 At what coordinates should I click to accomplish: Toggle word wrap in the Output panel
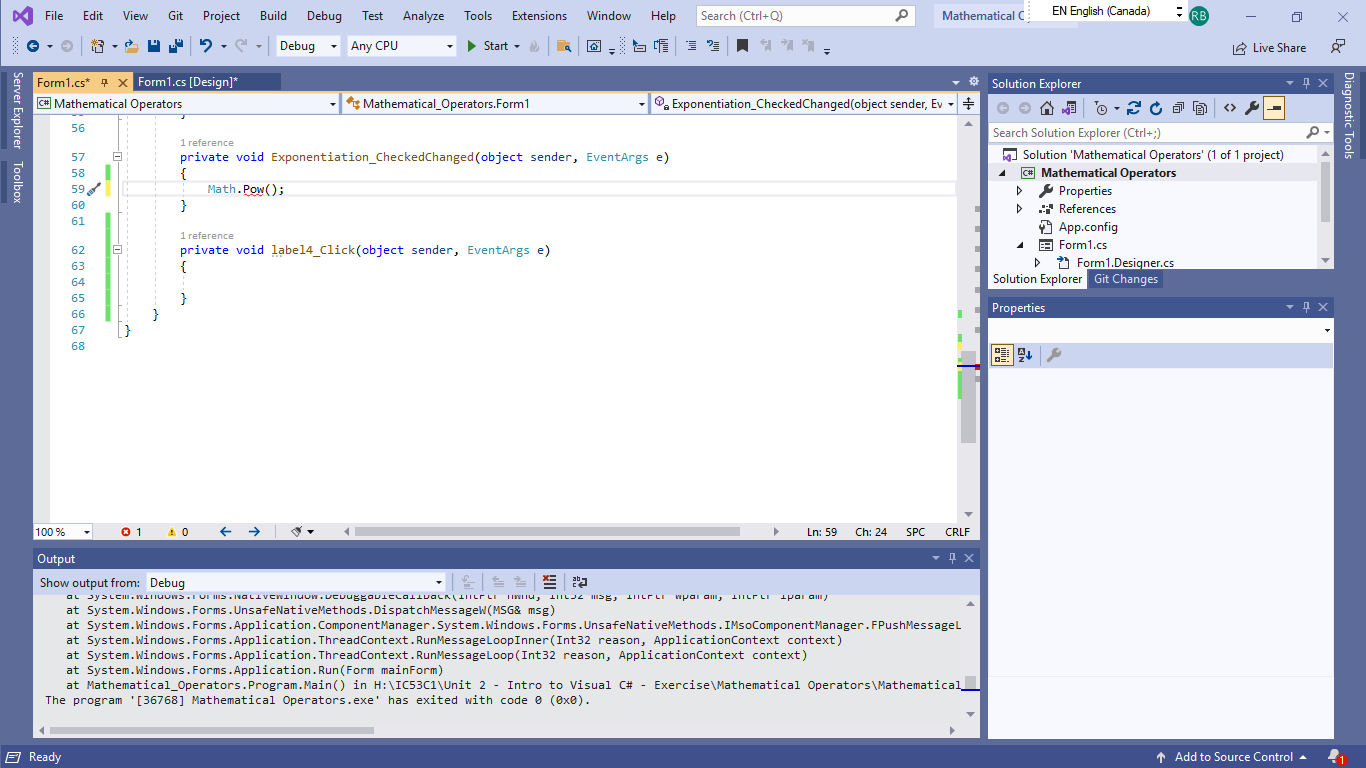(580, 582)
